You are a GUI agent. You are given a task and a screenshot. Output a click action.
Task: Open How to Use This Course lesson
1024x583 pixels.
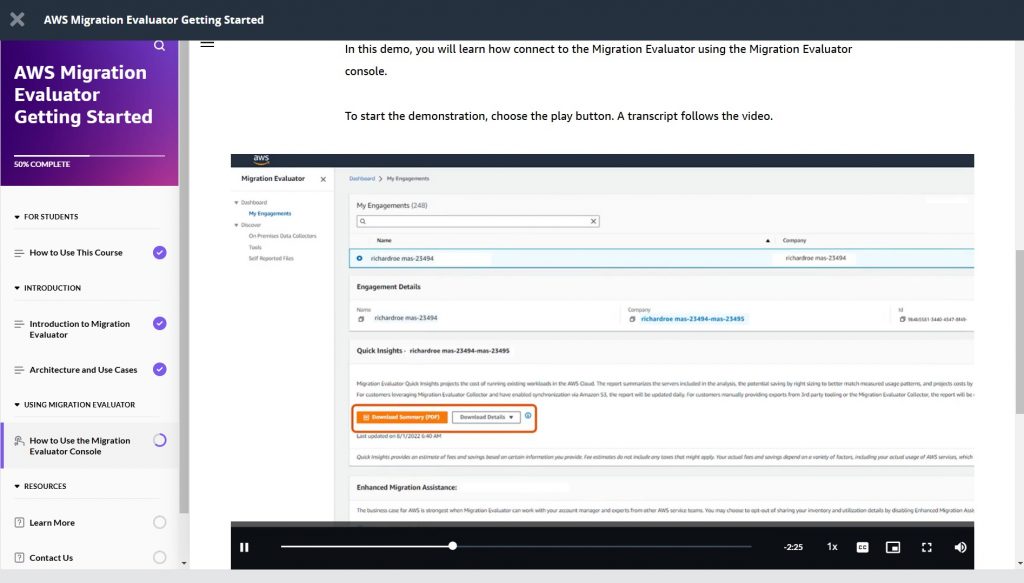pyautogui.click(x=76, y=253)
